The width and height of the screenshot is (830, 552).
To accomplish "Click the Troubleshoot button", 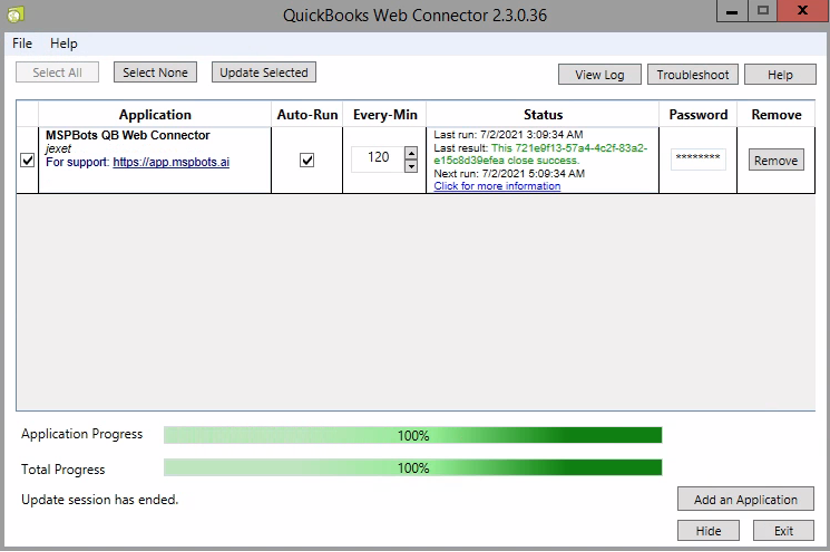I will click(x=692, y=75).
